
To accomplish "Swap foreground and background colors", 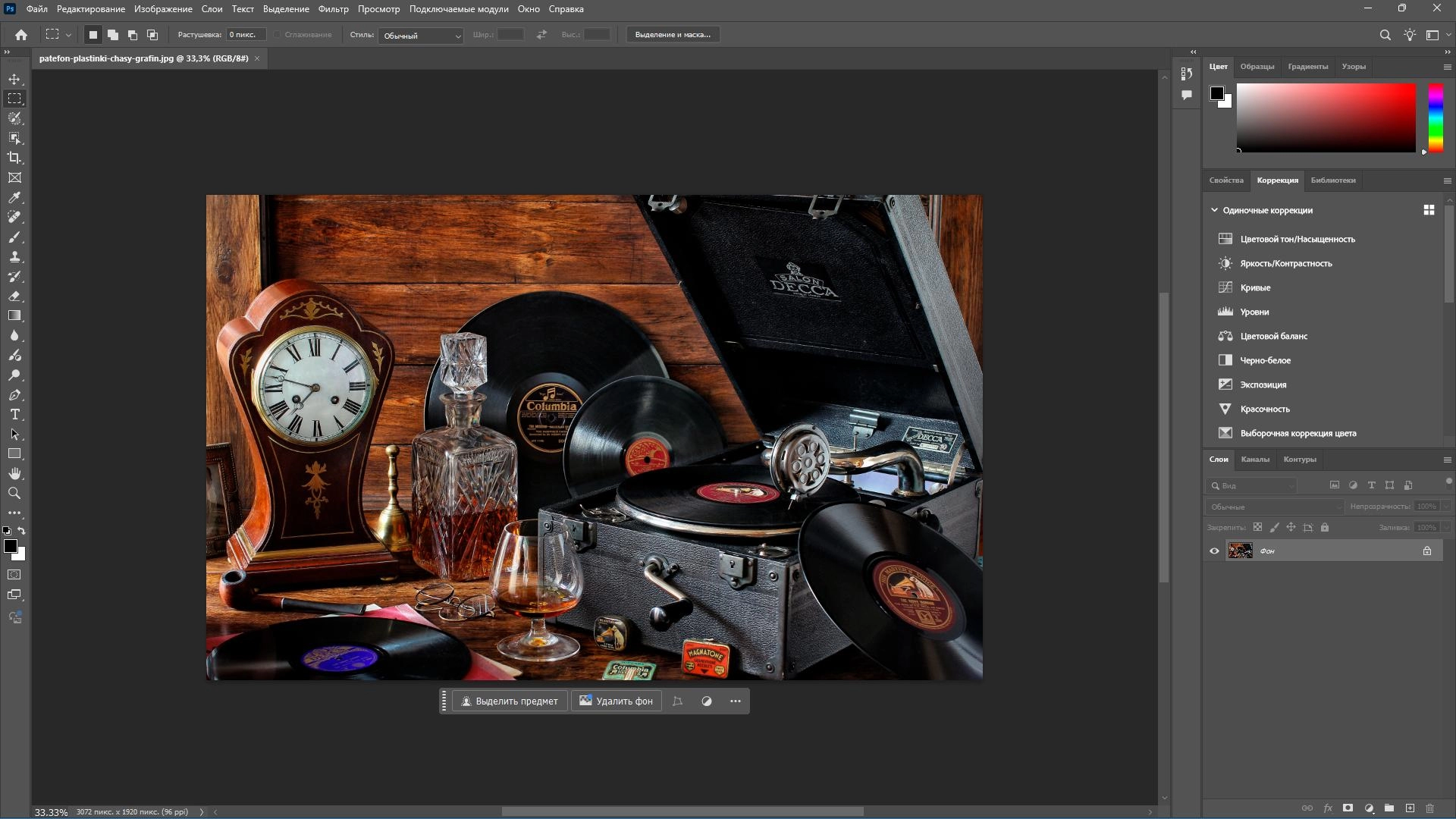I will tap(22, 531).
